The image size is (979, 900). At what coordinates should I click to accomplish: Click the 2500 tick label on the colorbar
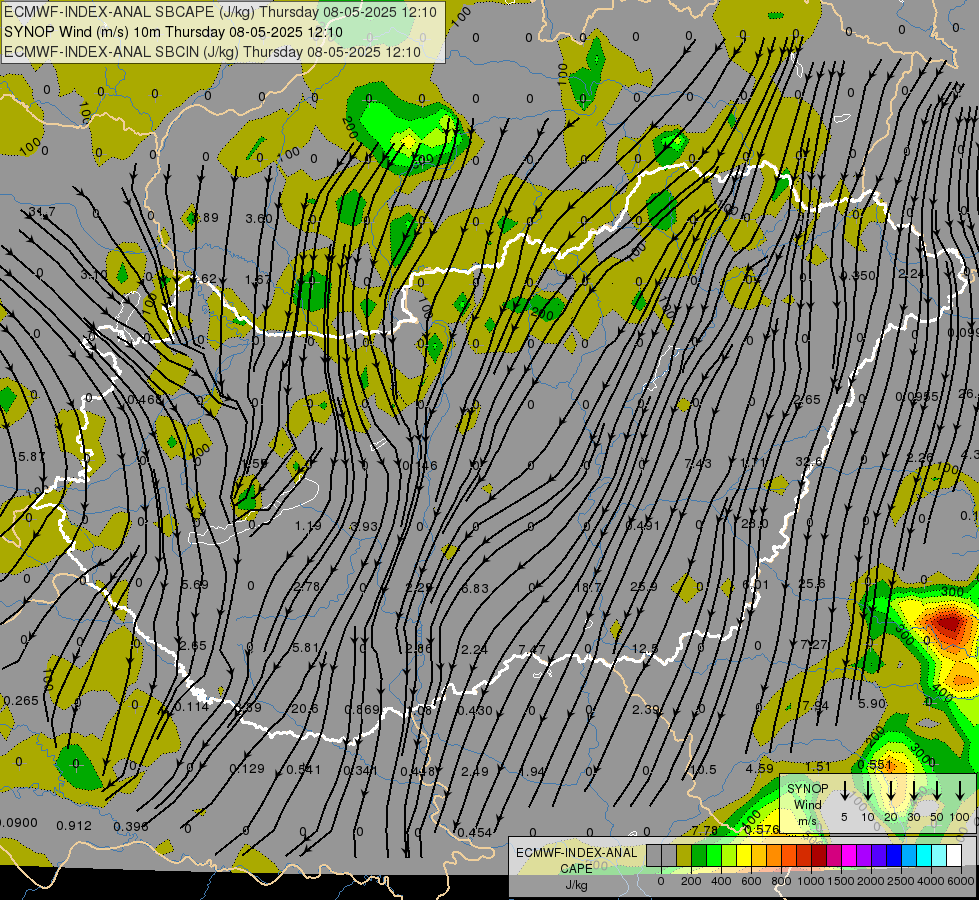coord(902,881)
